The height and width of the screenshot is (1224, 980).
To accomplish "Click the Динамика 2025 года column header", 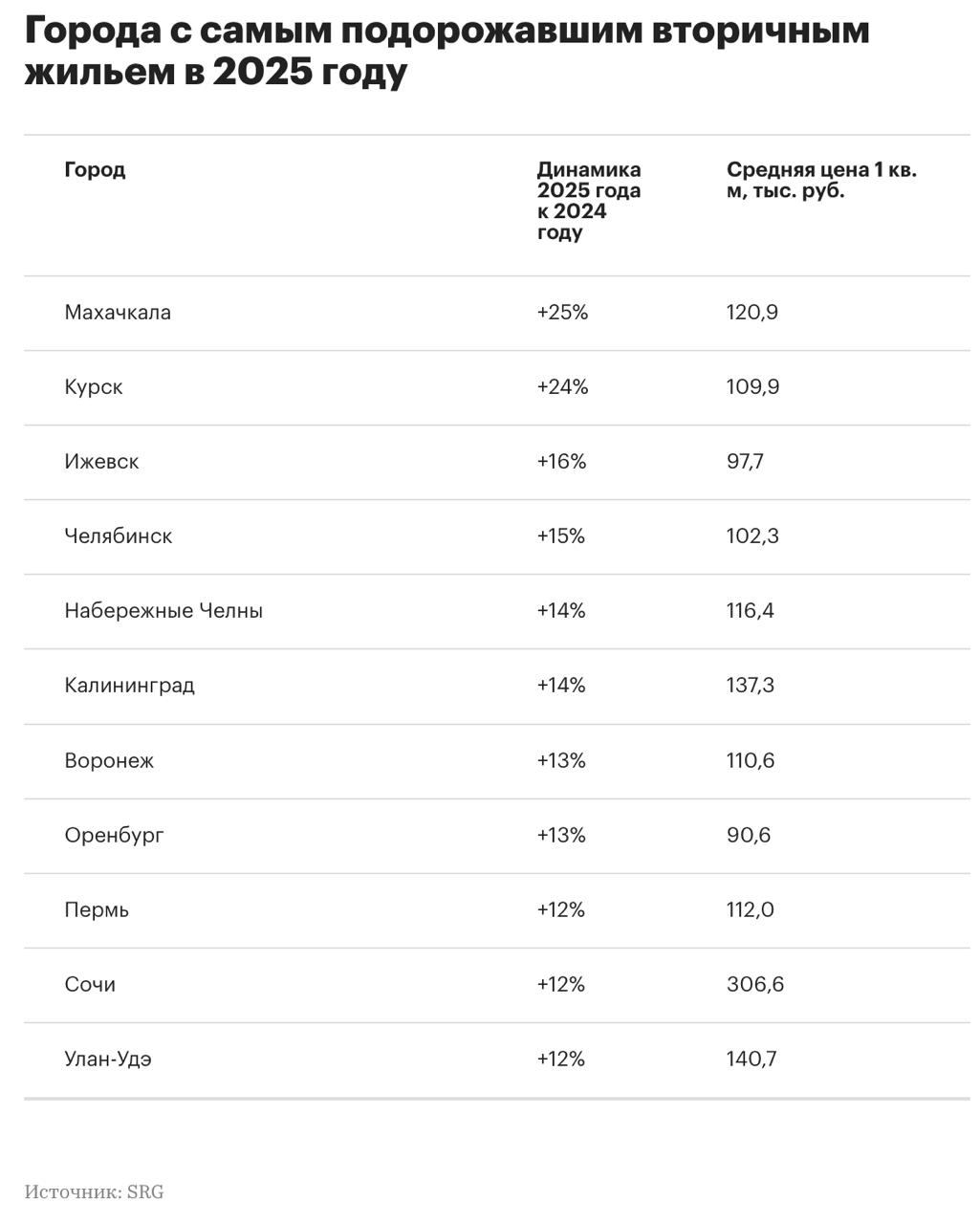I will [x=588, y=201].
